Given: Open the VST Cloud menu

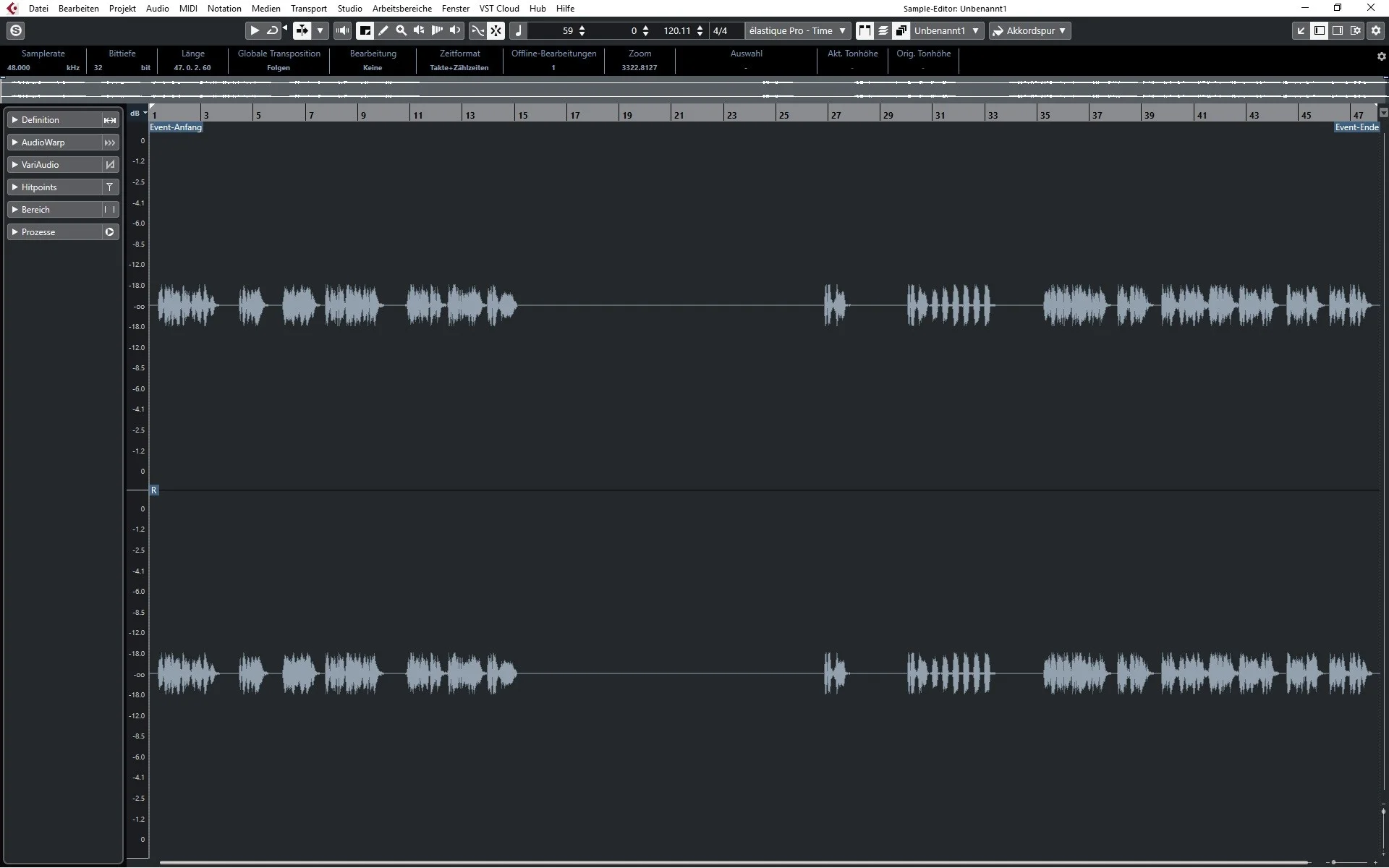Looking at the screenshot, I should point(499,9).
